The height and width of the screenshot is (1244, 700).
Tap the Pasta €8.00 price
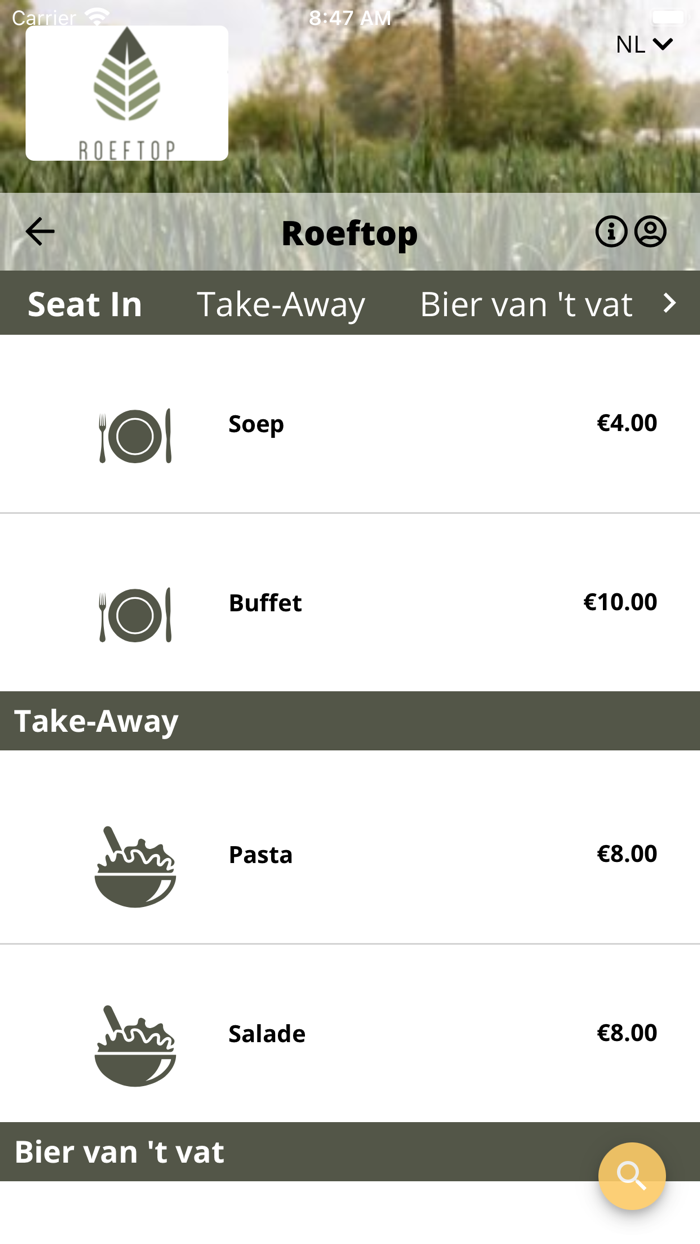click(x=627, y=854)
